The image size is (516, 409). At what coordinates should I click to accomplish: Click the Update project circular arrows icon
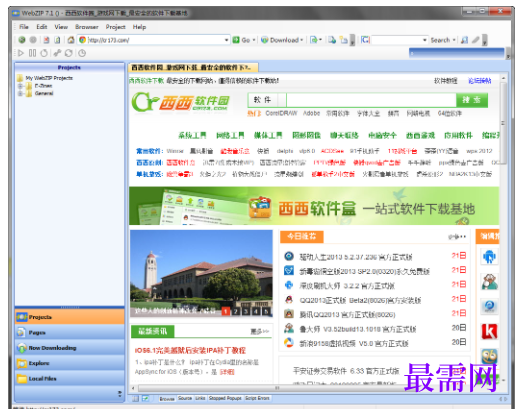point(69,53)
